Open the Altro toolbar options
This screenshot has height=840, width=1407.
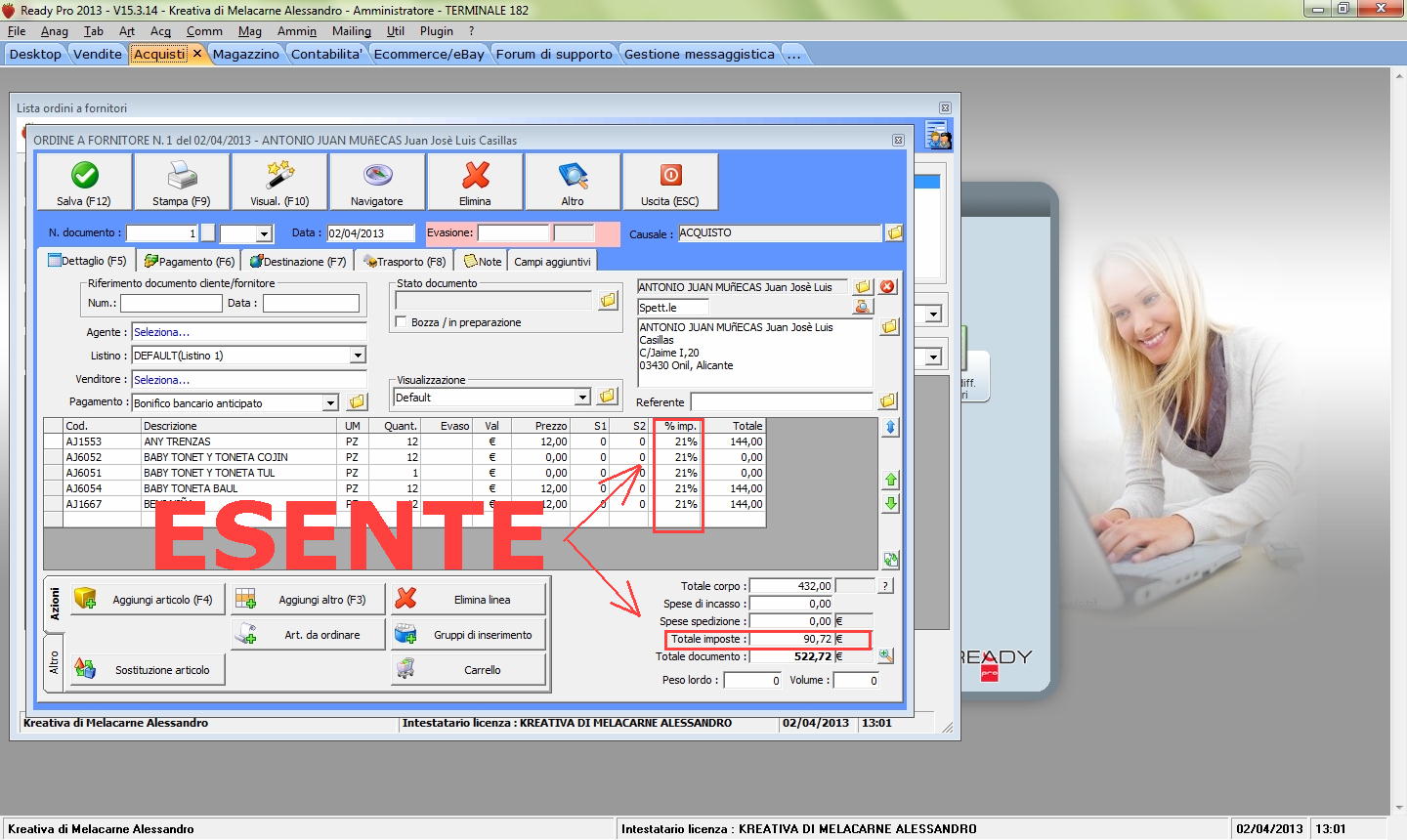click(x=573, y=182)
